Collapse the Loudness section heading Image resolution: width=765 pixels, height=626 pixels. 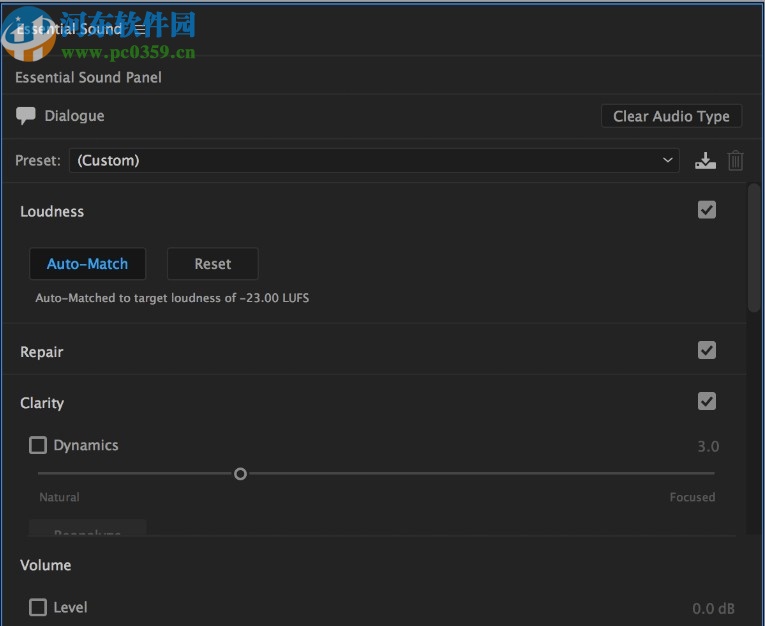pyautogui.click(x=52, y=211)
